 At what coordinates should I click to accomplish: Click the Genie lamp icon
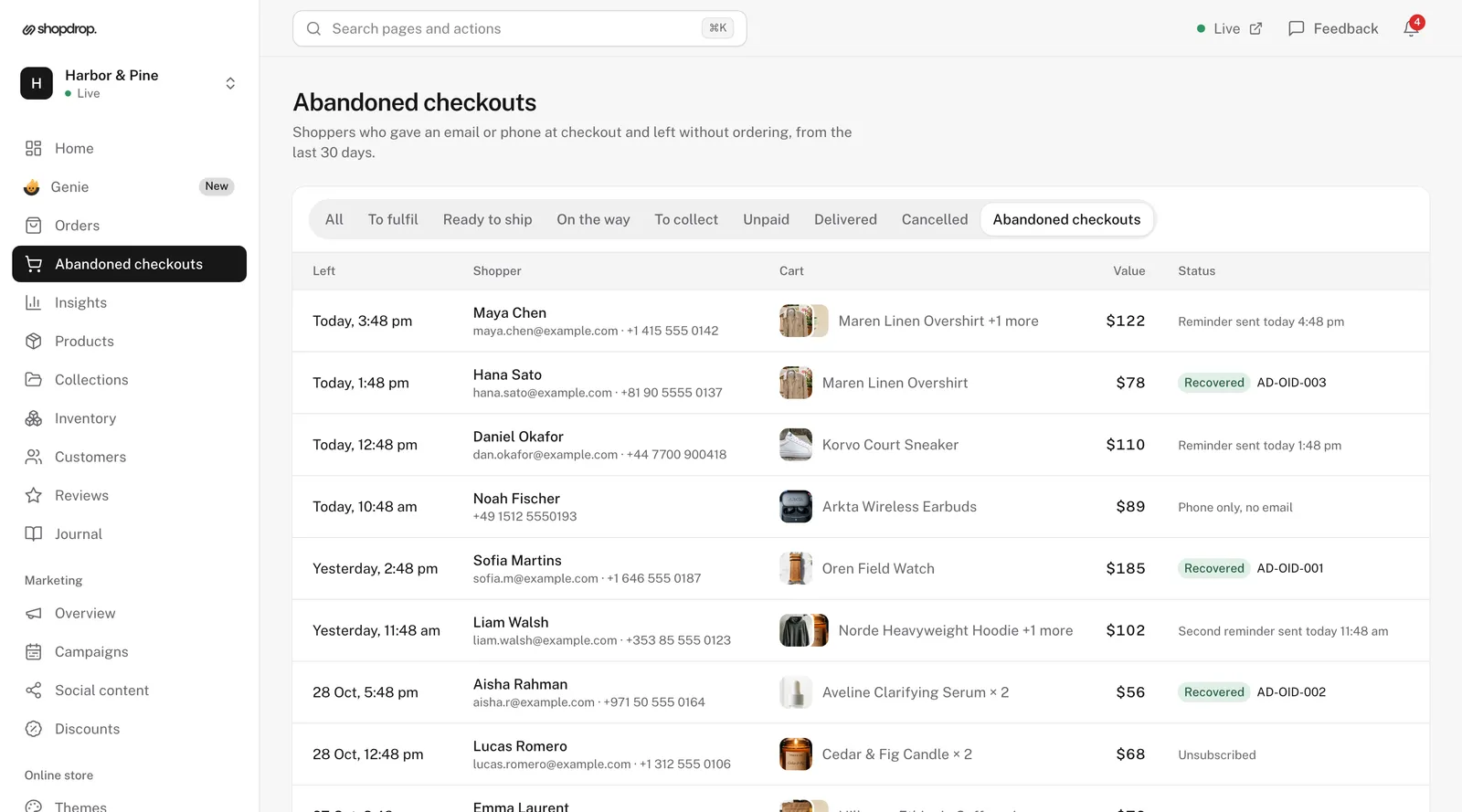32,187
